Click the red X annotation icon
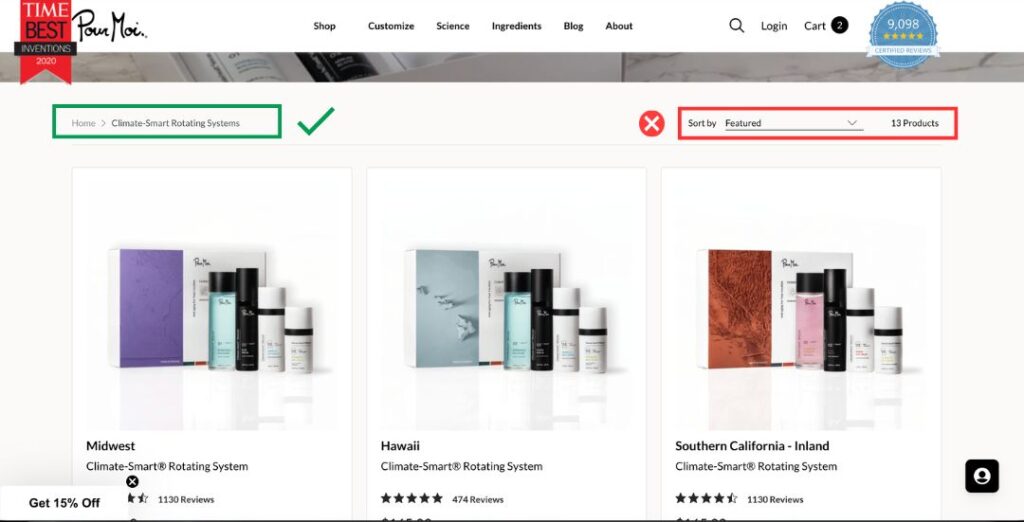 (651, 123)
